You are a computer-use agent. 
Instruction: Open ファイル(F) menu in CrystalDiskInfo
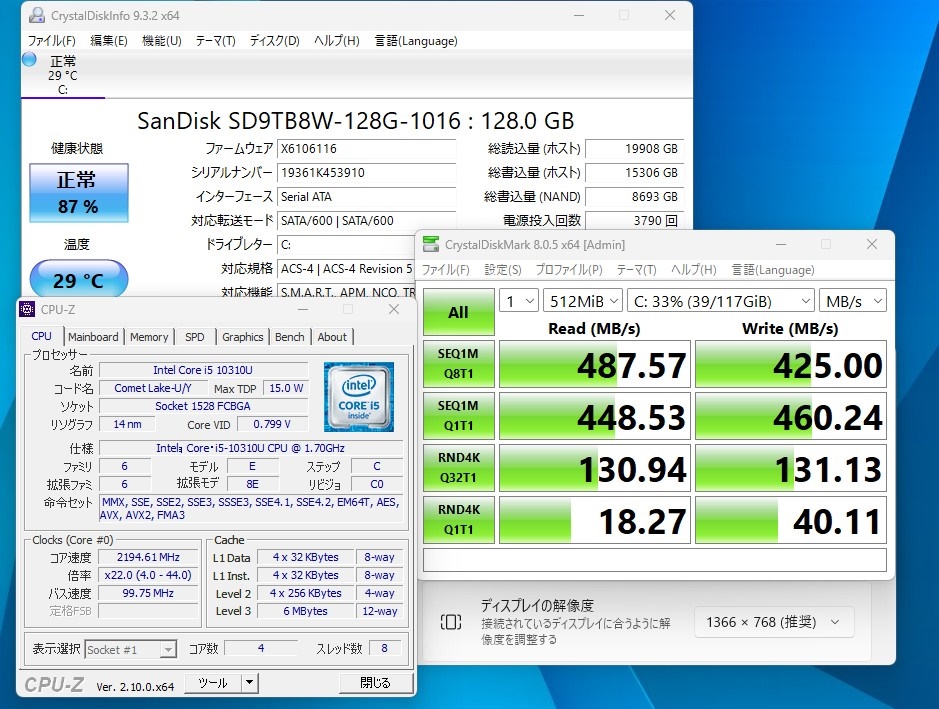[x=52, y=41]
